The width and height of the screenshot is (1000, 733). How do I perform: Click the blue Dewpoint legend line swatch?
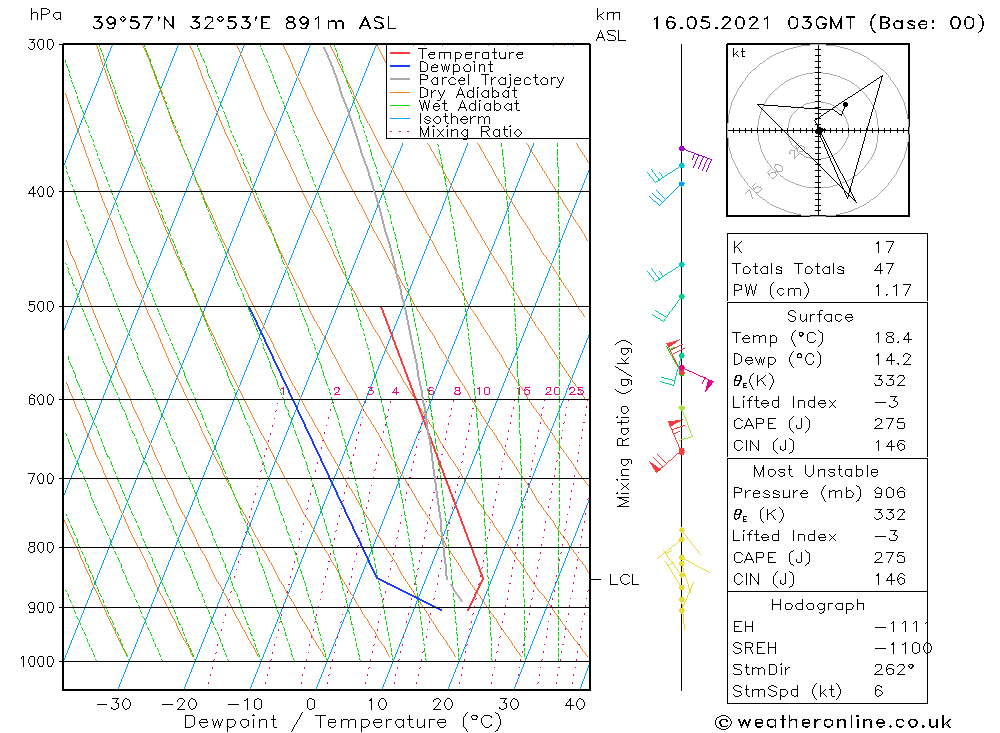(x=400, y=66)
